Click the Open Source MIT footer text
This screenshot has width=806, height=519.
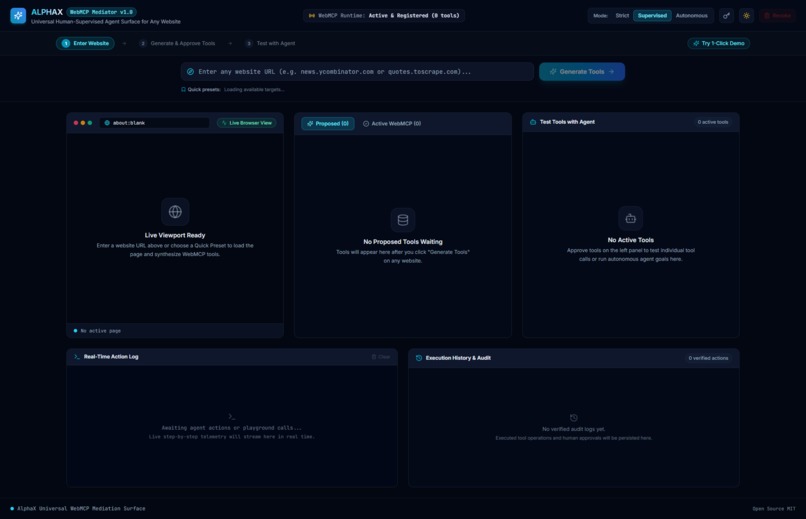pyautogui.click(x=774, y=509)
